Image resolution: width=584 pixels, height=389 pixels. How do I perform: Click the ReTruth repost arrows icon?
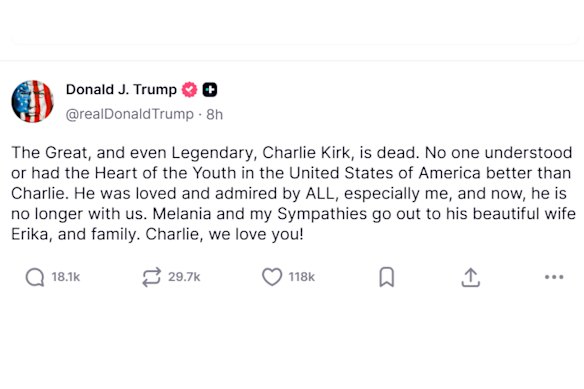152,277
